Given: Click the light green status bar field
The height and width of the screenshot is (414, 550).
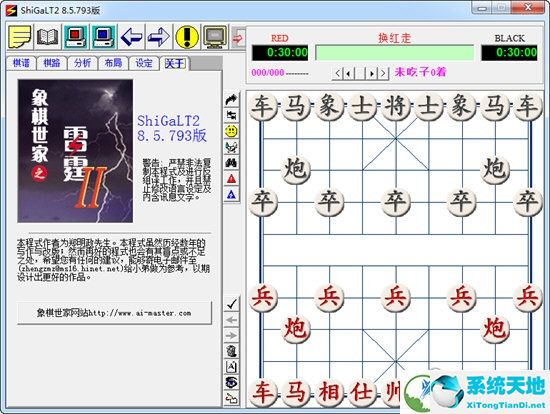Looking at the screenshot, I should (395, 53).
